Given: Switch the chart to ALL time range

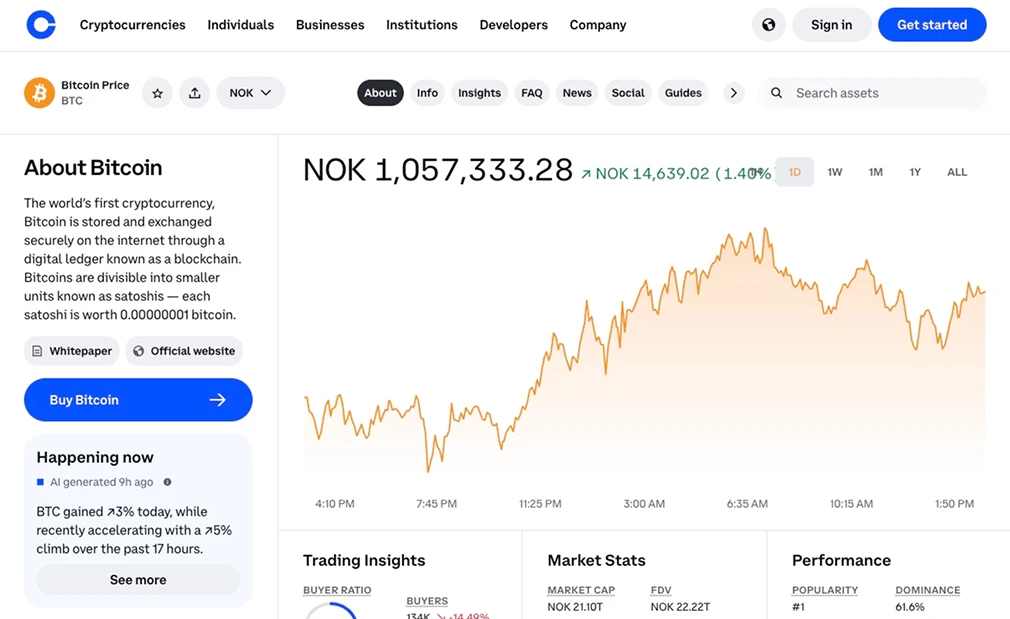Looking at the screenshot, I should [957, 171].
